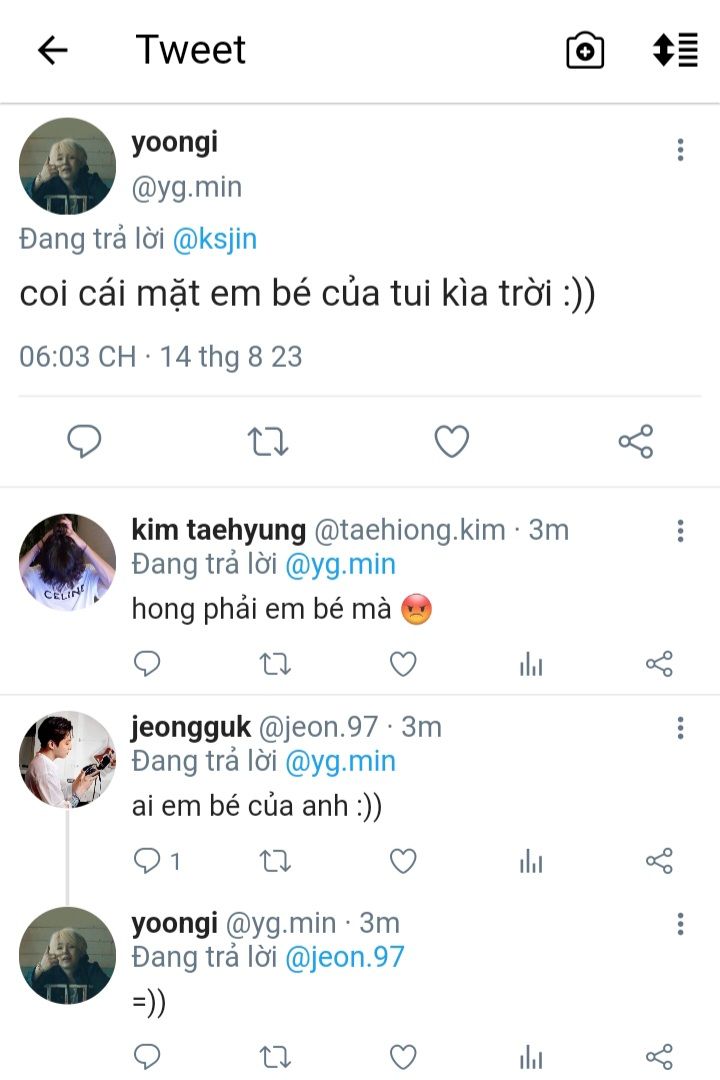Like kim taehyung's reply
Screen dimensions: 720x1080
[403, 664]
